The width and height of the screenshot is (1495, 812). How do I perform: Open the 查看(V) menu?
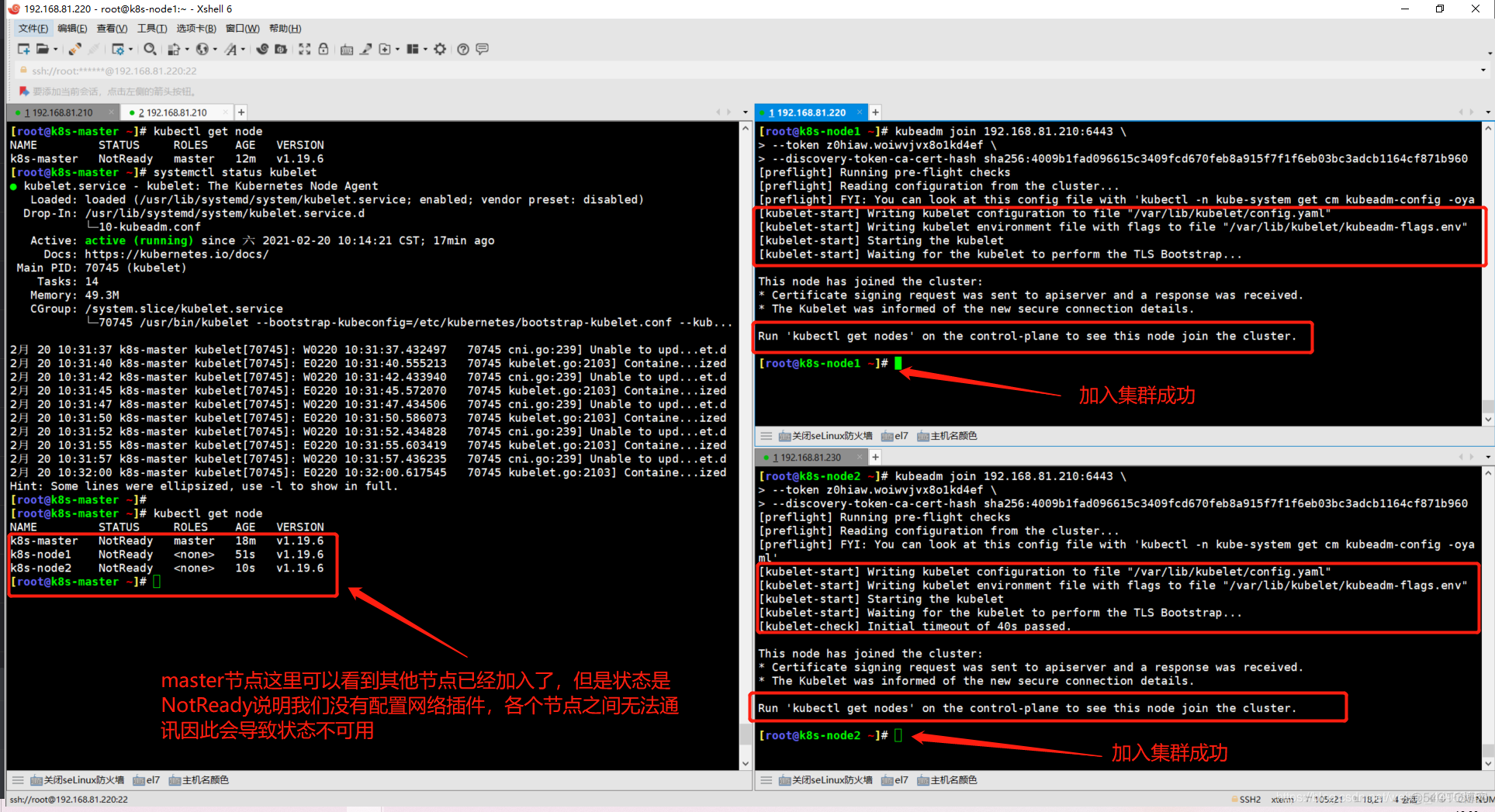(x=112, y=29)
